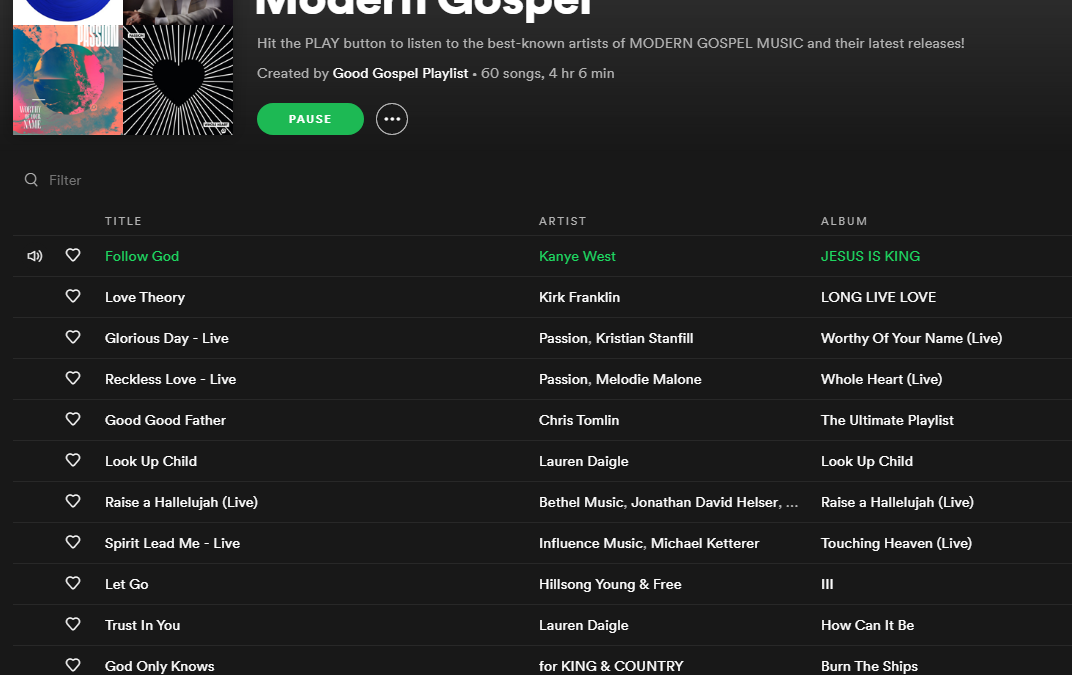Like the song Let Go

[73, 583]
